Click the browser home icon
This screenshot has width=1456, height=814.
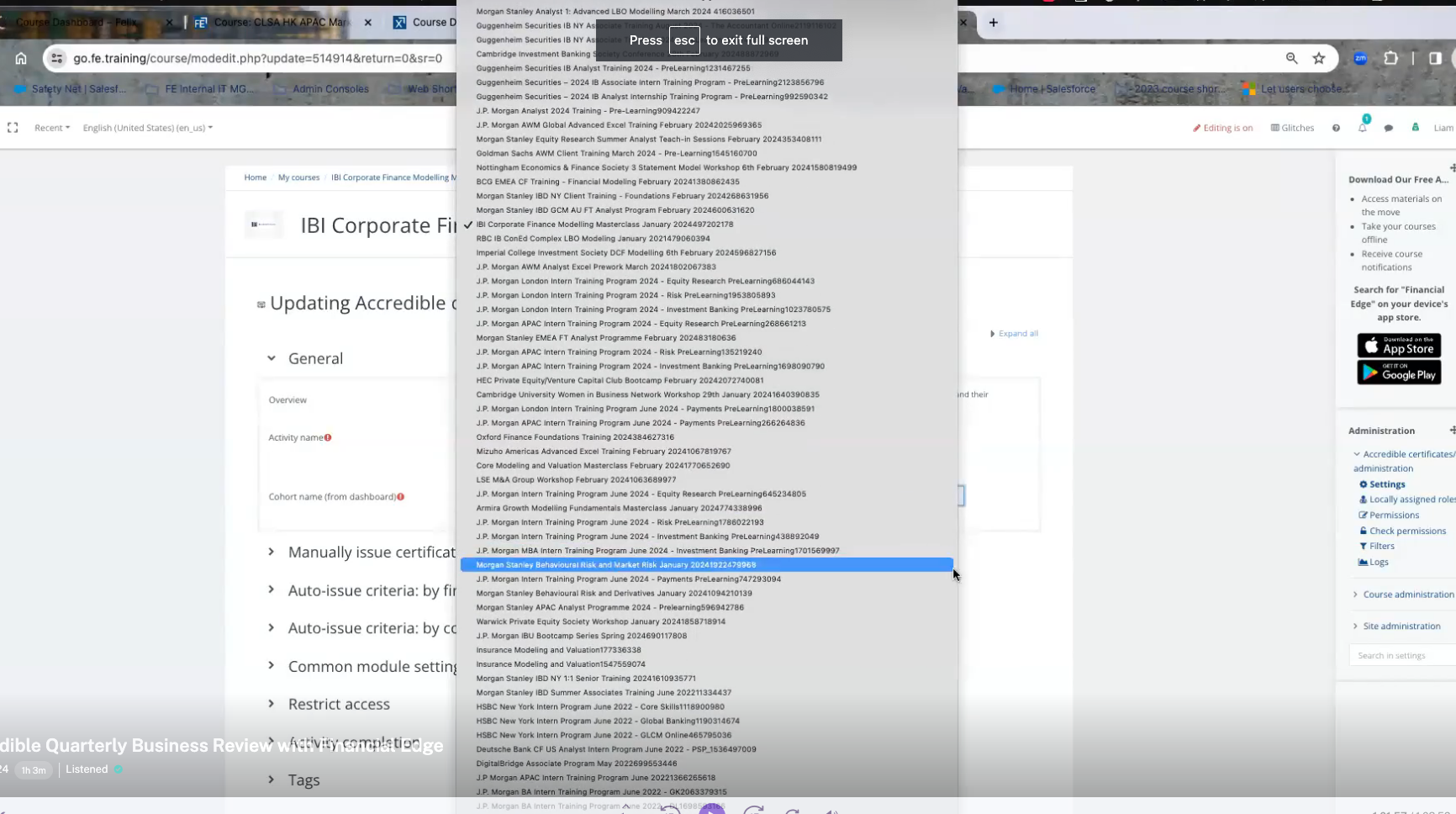[21, 58]
